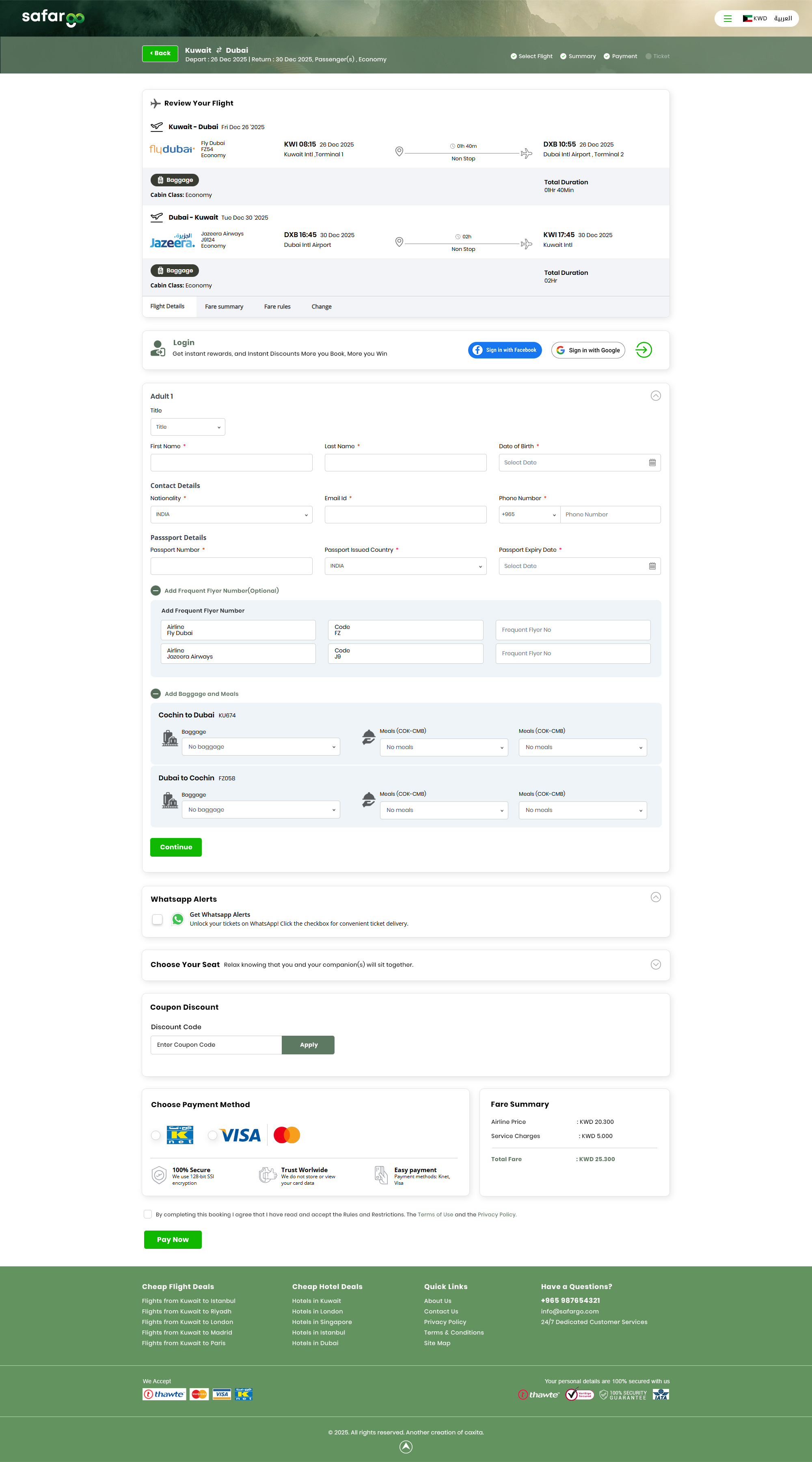Click the green arrow login icon
Image resolution: width=812 pixels, height=1462 pixels.
(644, 350)
